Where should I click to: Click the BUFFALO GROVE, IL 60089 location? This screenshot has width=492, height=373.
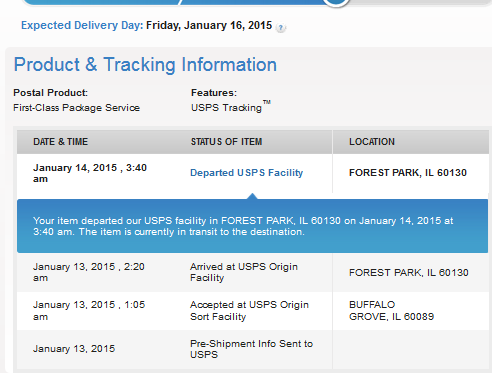pos(391,310)
